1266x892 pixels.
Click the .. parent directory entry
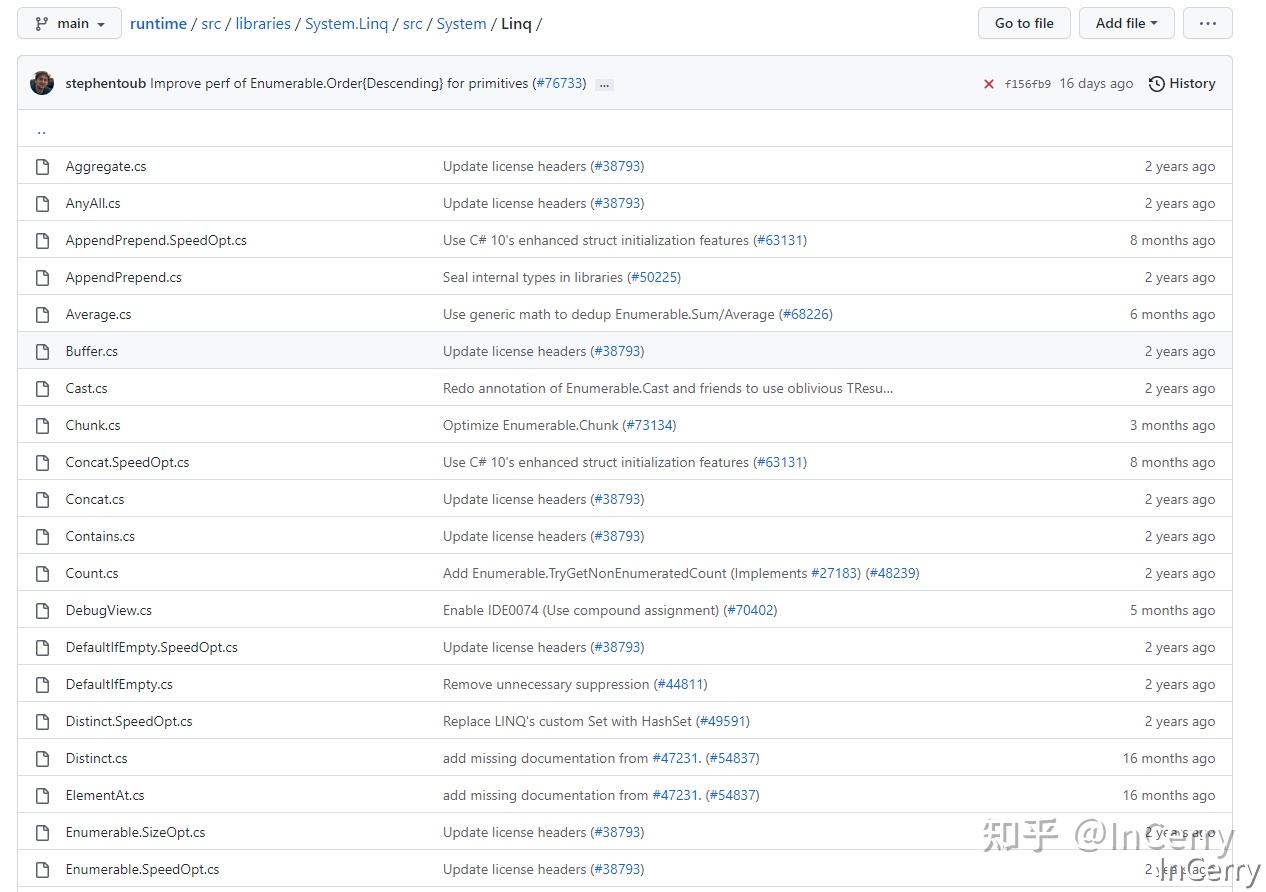[x=41, y=129]
